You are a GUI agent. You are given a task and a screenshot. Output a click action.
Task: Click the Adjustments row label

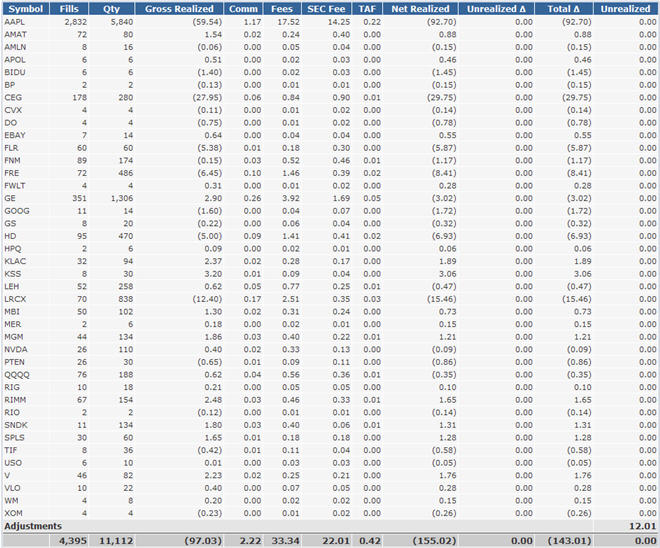33,526
